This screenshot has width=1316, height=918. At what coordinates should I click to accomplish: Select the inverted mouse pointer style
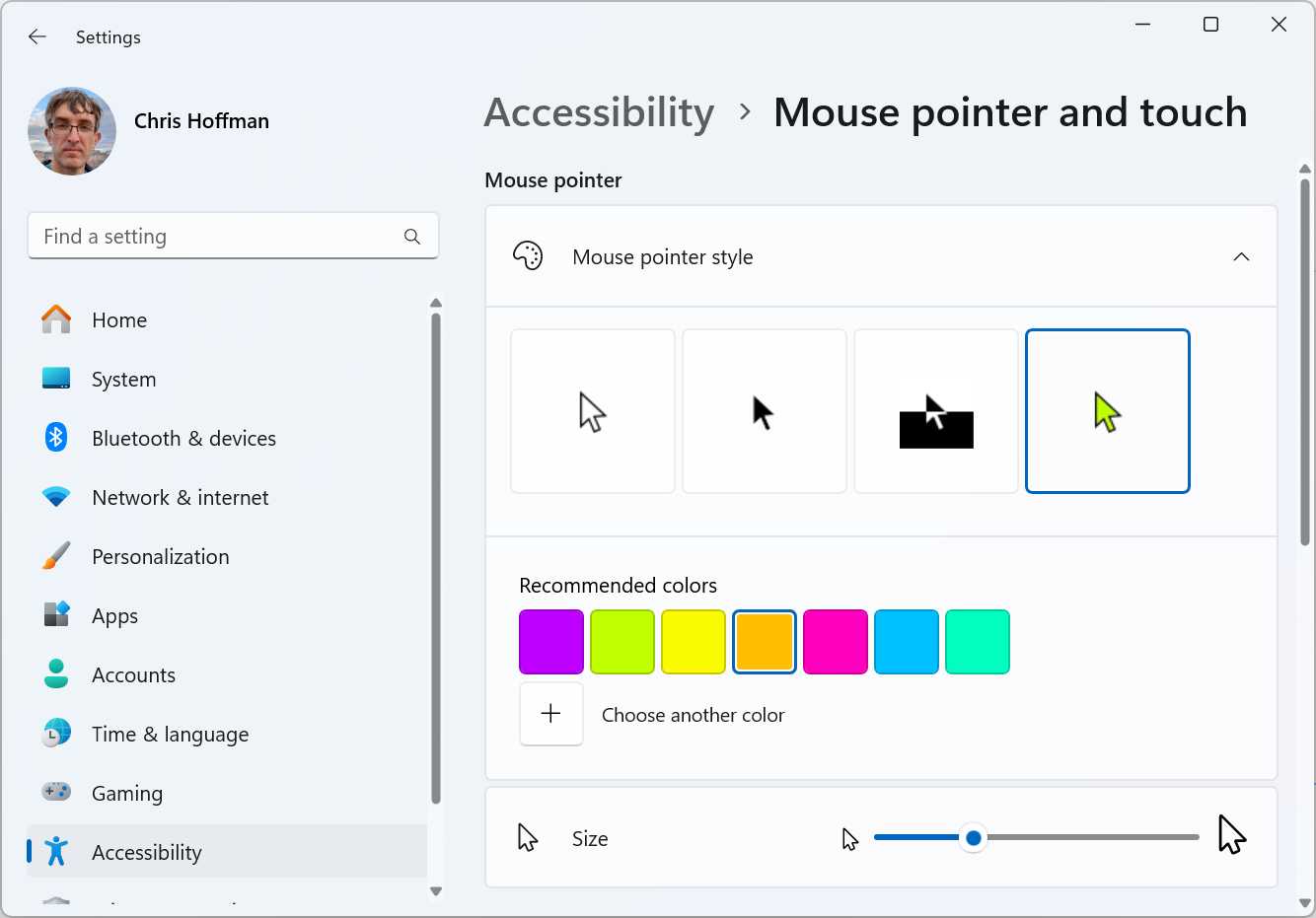(935, 411)
